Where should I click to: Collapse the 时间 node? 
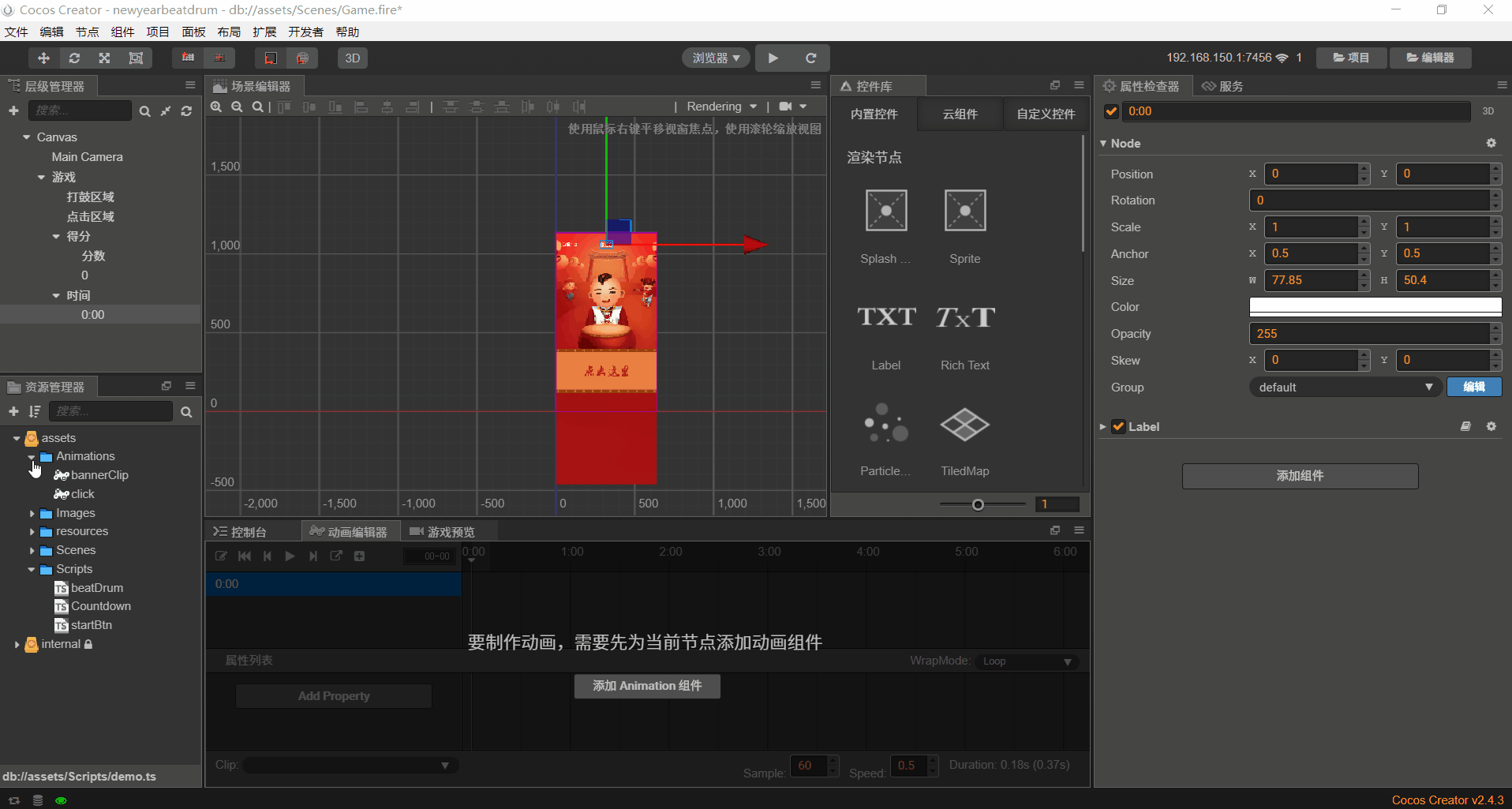coord(56,295)
